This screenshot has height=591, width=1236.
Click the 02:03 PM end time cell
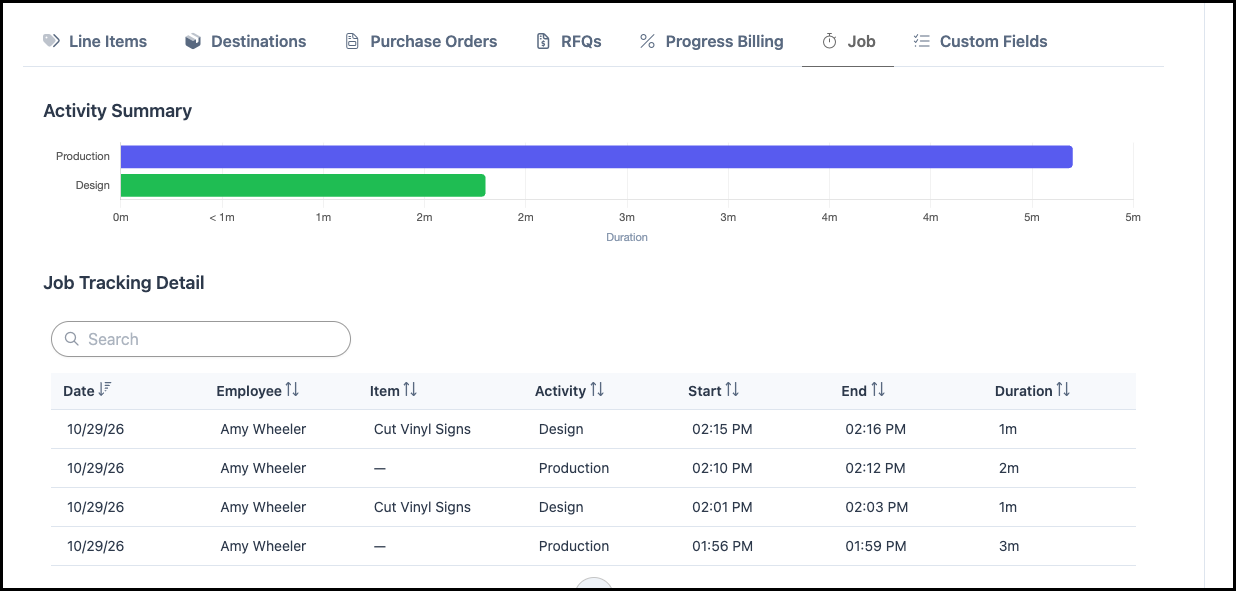877,507
